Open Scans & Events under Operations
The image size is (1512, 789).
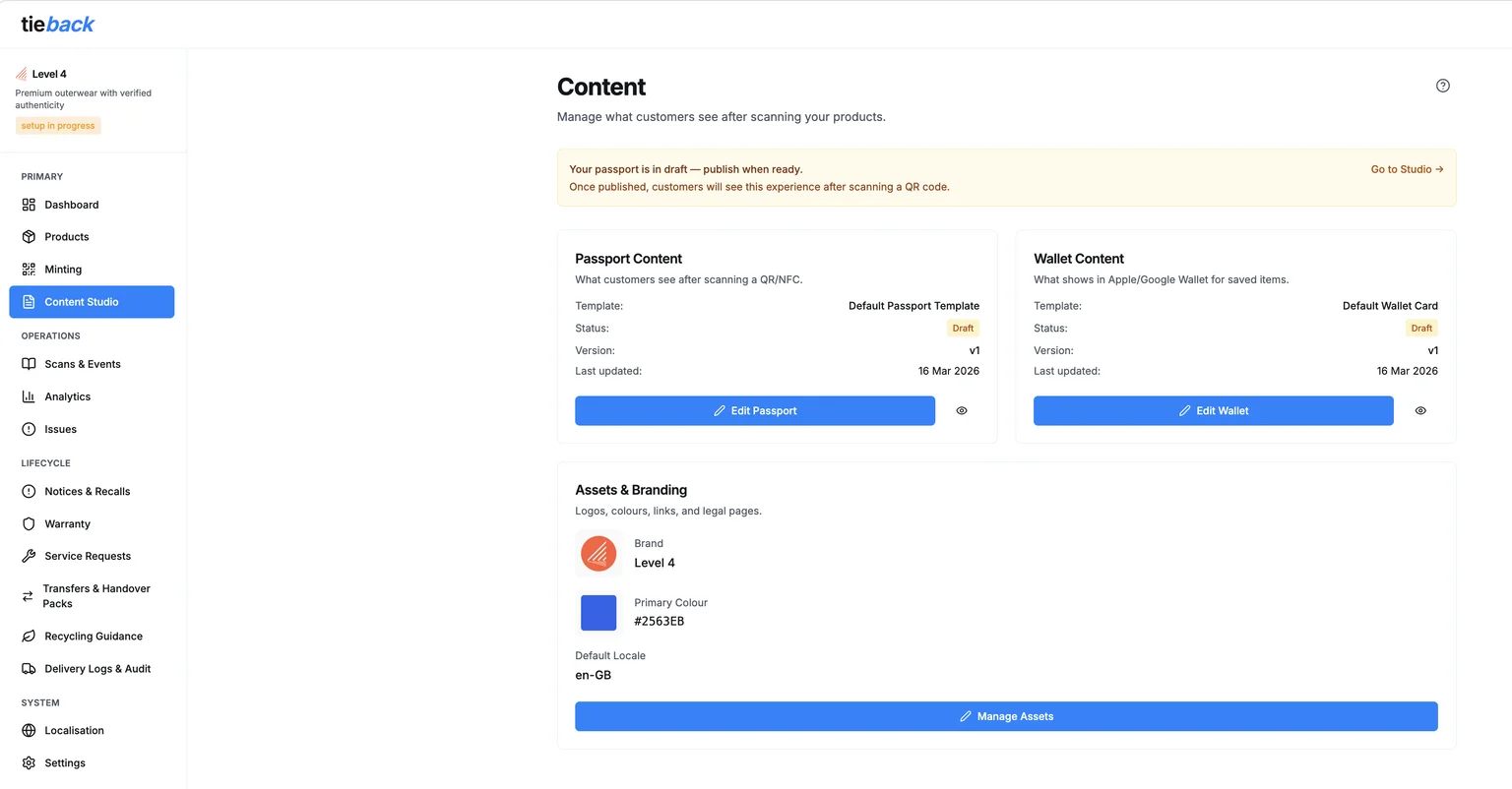pyautogui.click(x=83, y=363)
